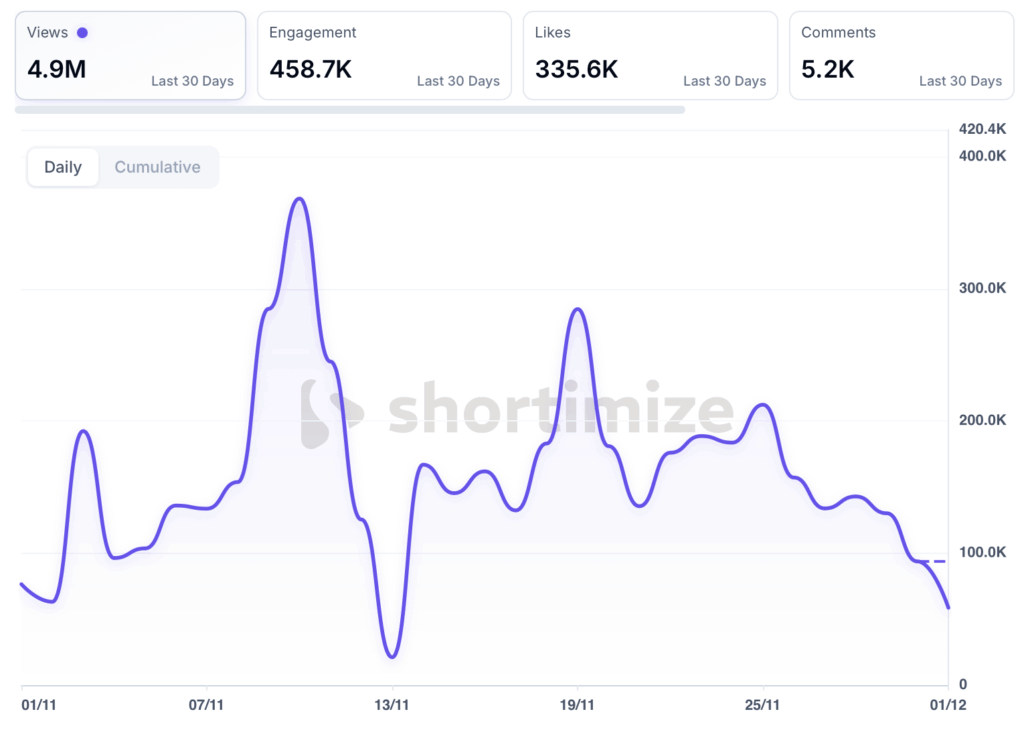Viewport: 1024px width, 744px height.
Task: Click the purple dot beside Views
Action: pyautogui.click(x=82, y=33)
